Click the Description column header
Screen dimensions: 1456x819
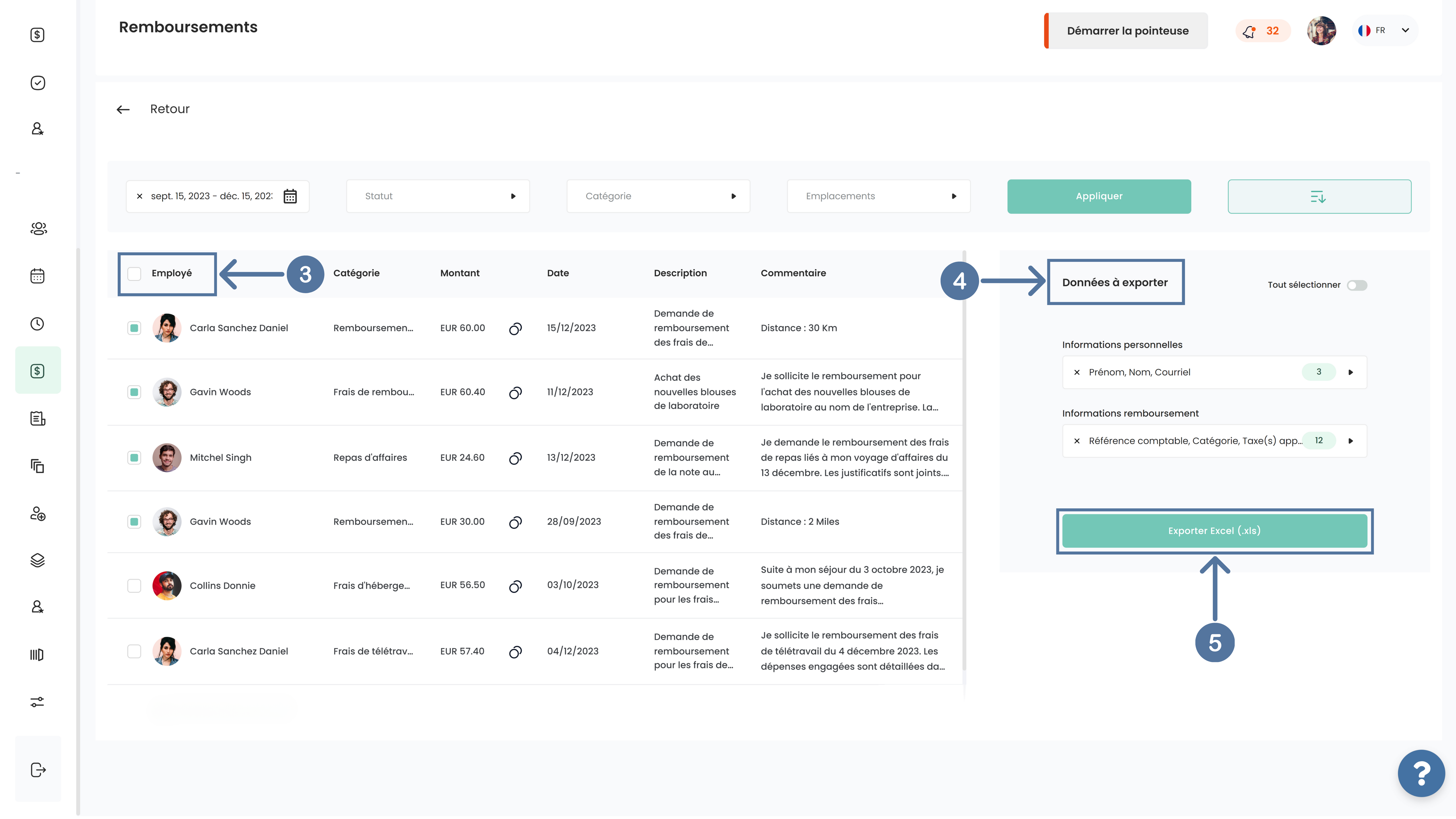pos(680,273)
